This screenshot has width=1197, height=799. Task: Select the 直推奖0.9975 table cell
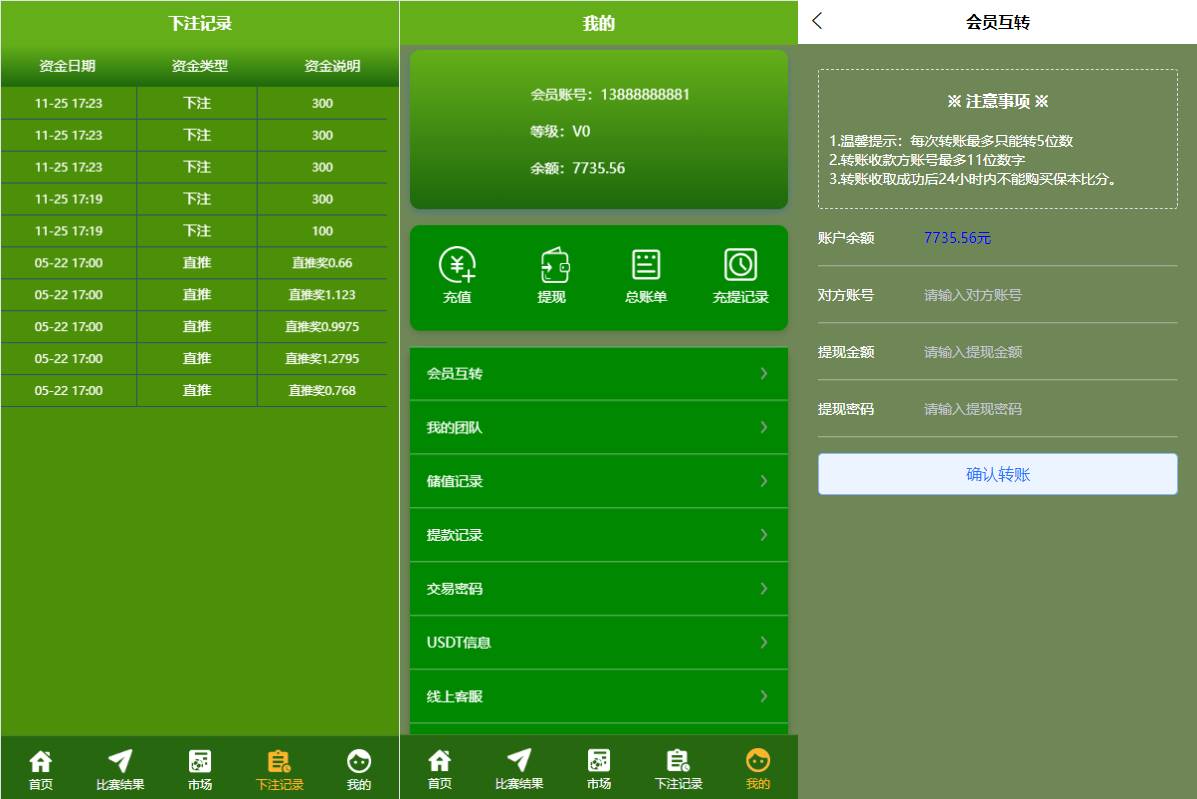point(322,327)
